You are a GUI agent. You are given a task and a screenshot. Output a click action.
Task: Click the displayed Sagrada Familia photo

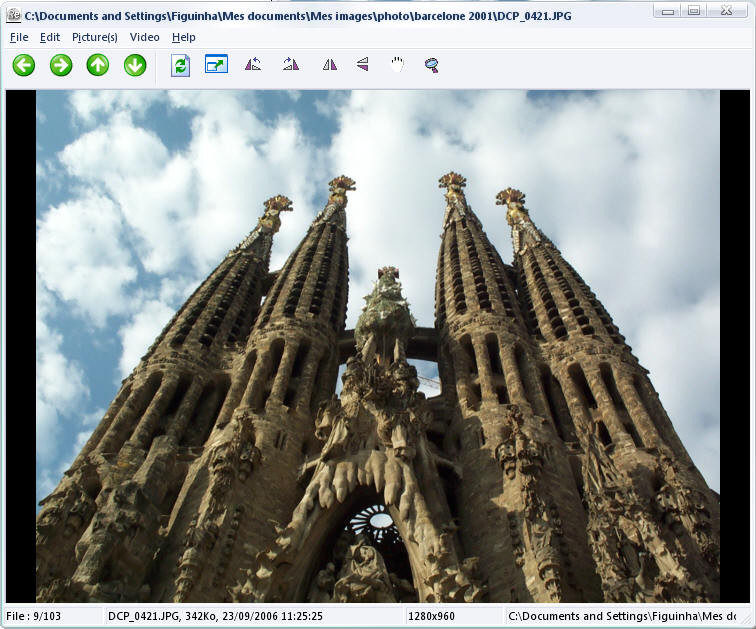tap(378, 346)
